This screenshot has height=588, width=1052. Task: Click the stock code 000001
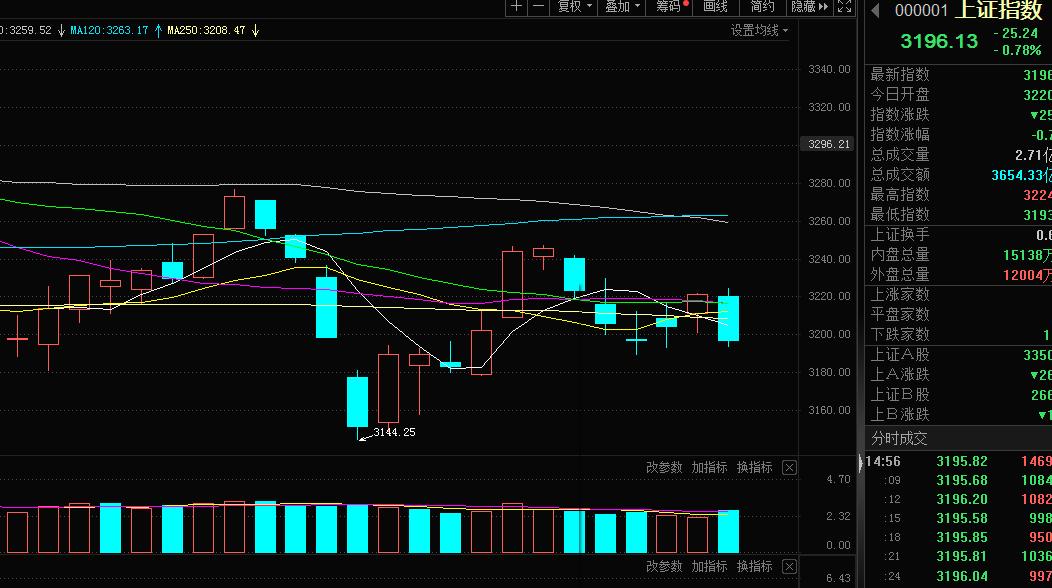tap(921, 10)
